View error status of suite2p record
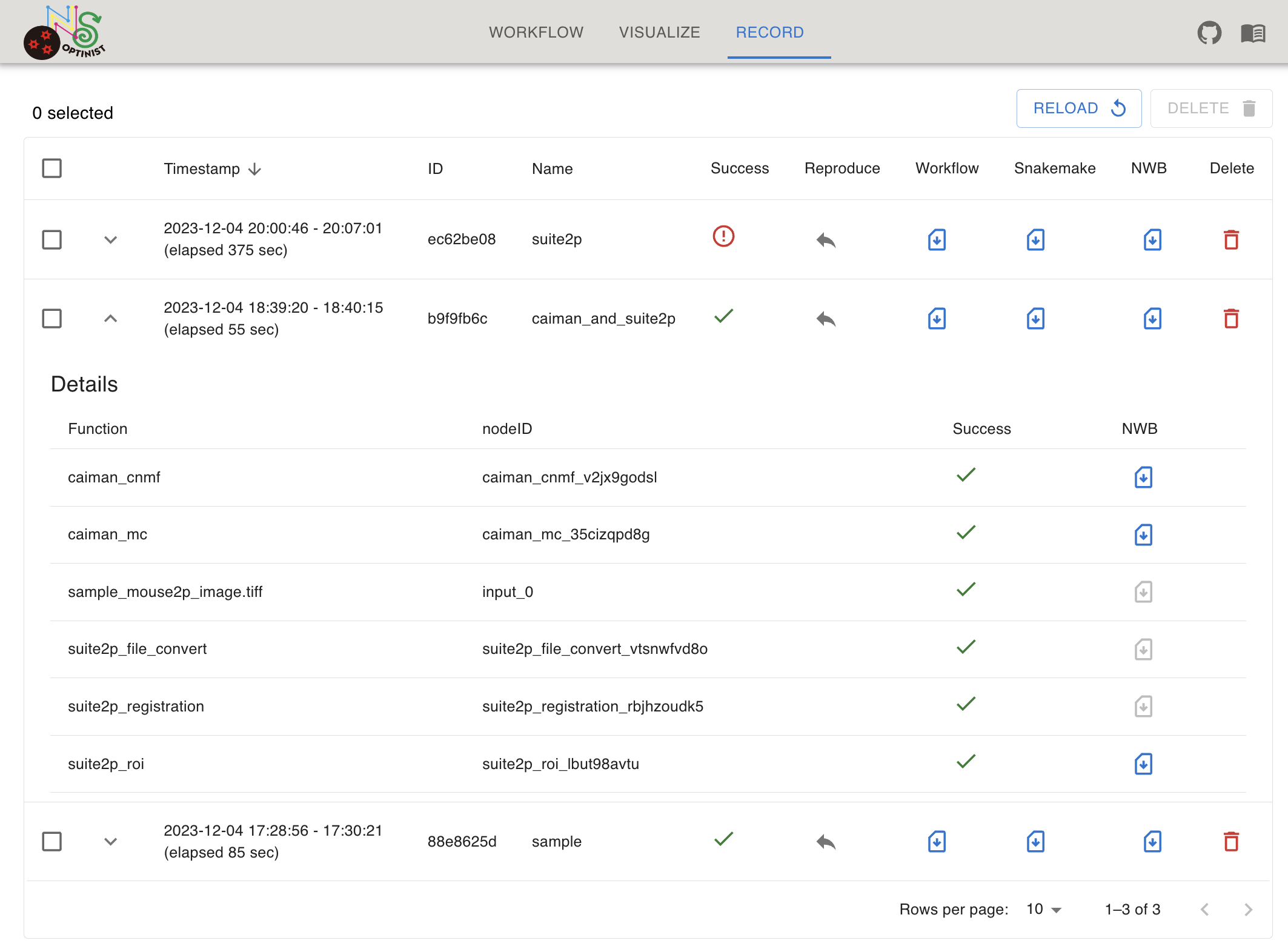1288x949 pixels. click(x=723, y=236)
